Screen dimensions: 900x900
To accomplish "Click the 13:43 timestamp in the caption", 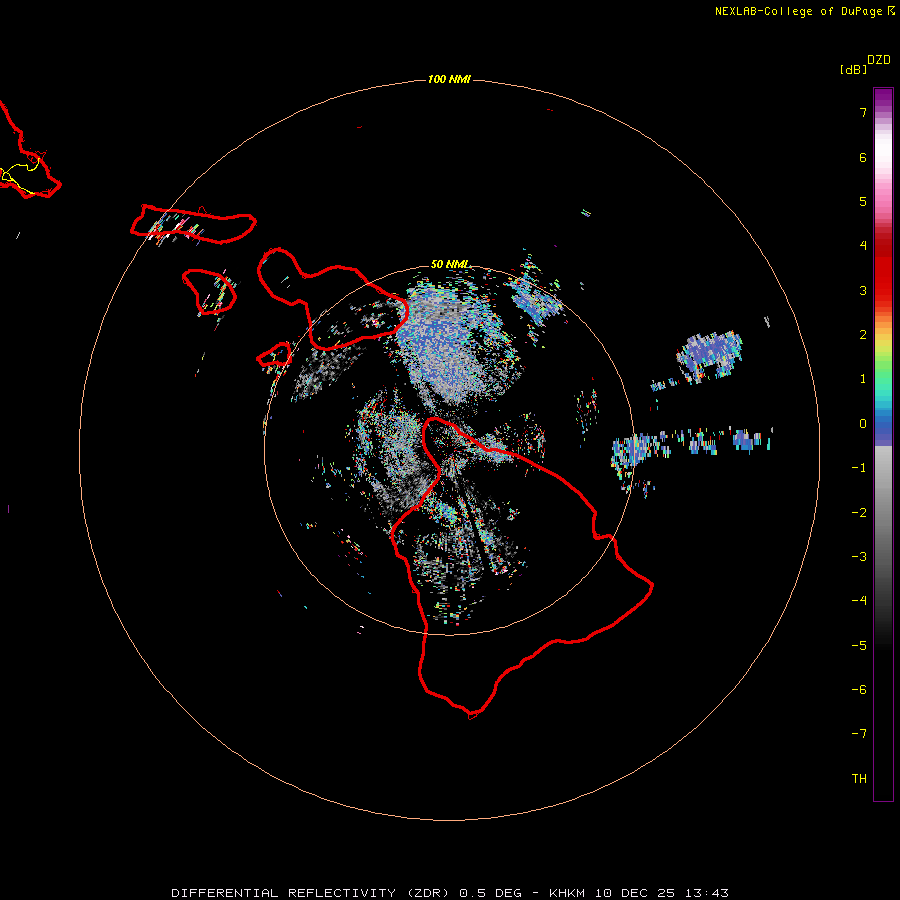I will pyautogui.click(x=706, y=893).
